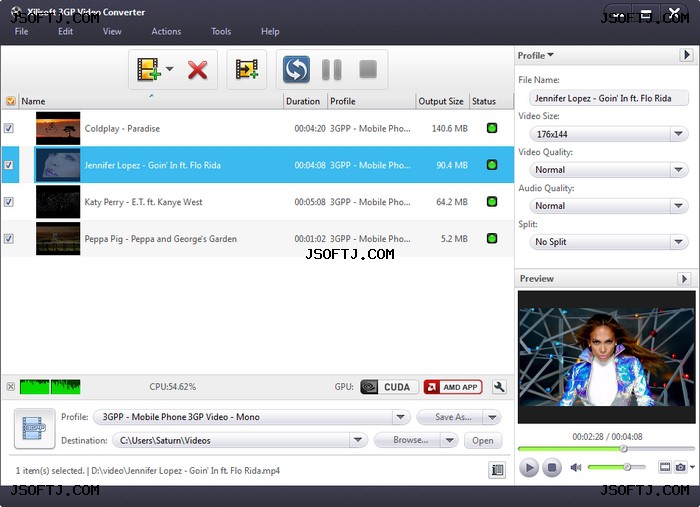Click the Browse button
The height and width of the screenshot is (507, 700).
click(x=408, y=441)
